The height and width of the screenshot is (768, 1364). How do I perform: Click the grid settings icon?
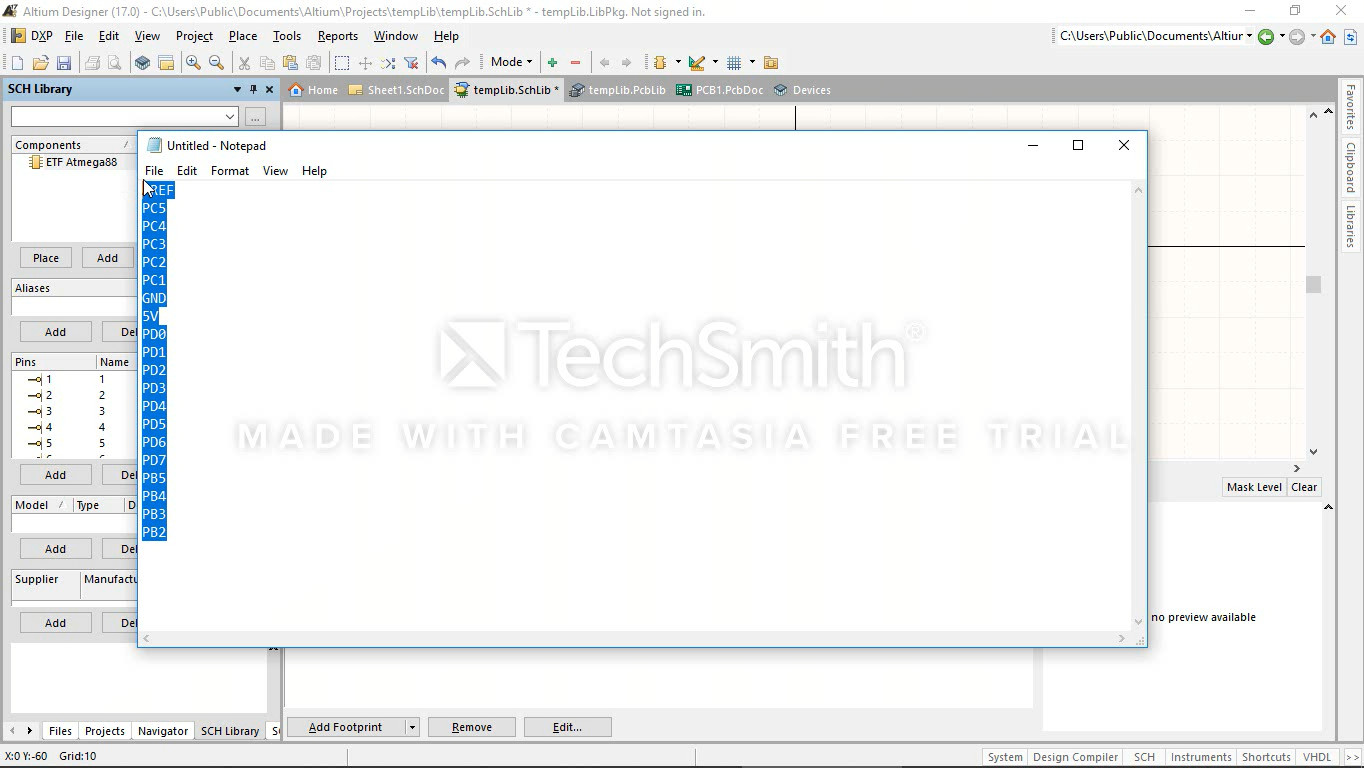coord(734,63)
